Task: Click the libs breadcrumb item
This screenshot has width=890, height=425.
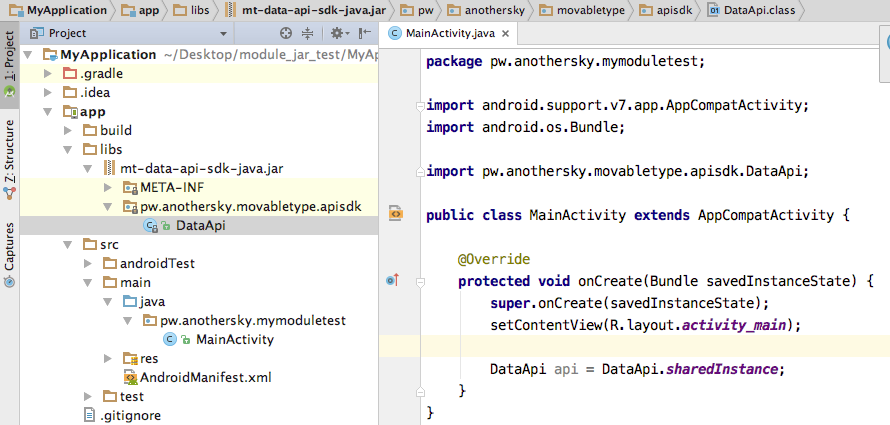Action: click(191, 10)
